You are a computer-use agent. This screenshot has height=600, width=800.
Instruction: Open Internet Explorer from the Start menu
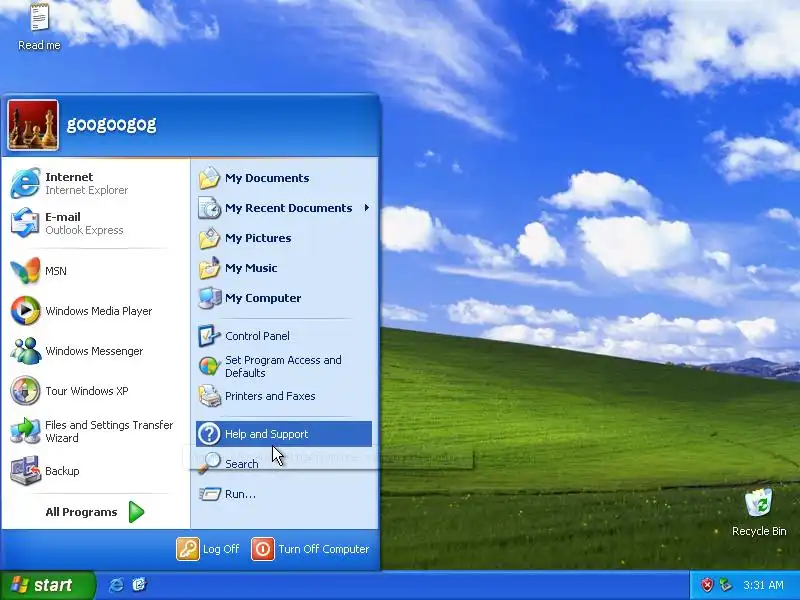click(95, 183)
